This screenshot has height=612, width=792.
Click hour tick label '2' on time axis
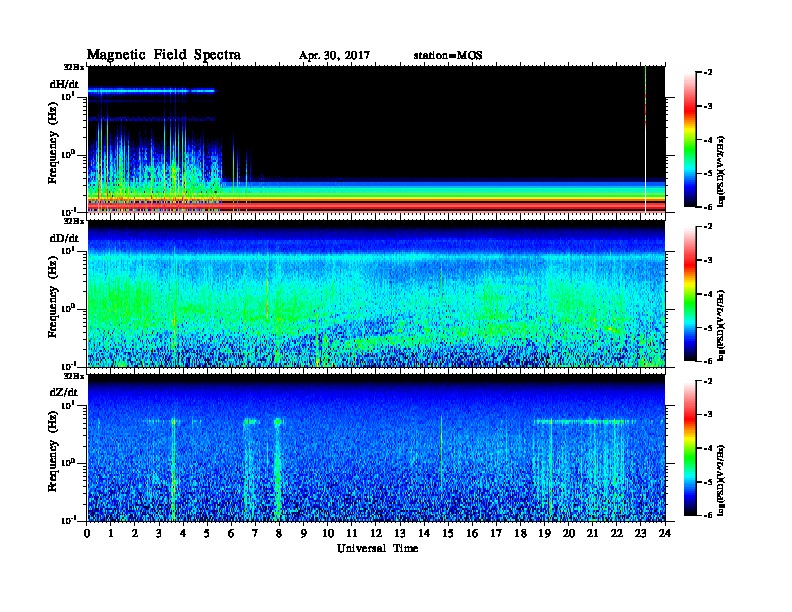click(135, 533)
